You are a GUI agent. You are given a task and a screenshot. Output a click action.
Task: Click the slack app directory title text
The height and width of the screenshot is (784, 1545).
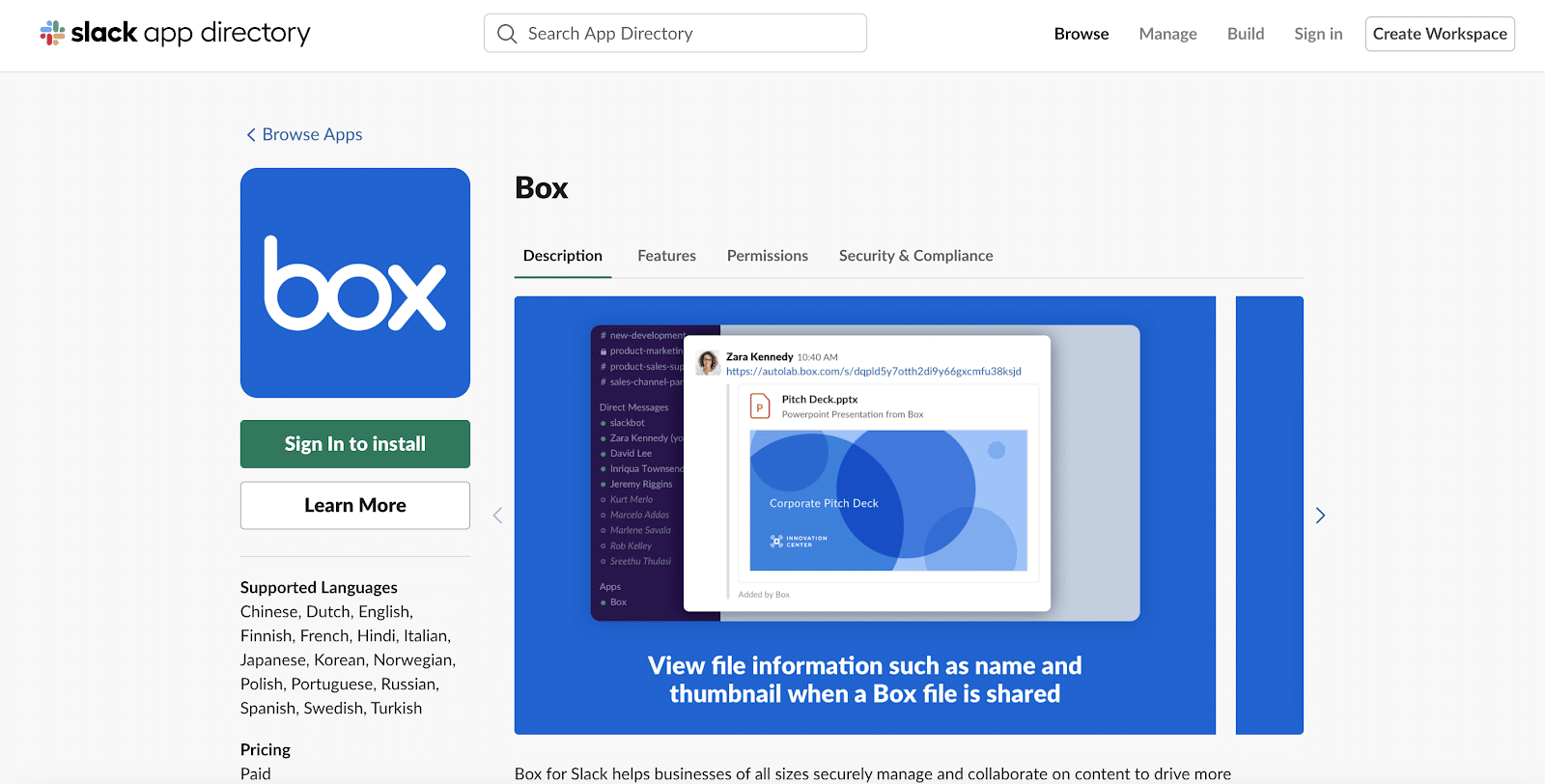190,33
